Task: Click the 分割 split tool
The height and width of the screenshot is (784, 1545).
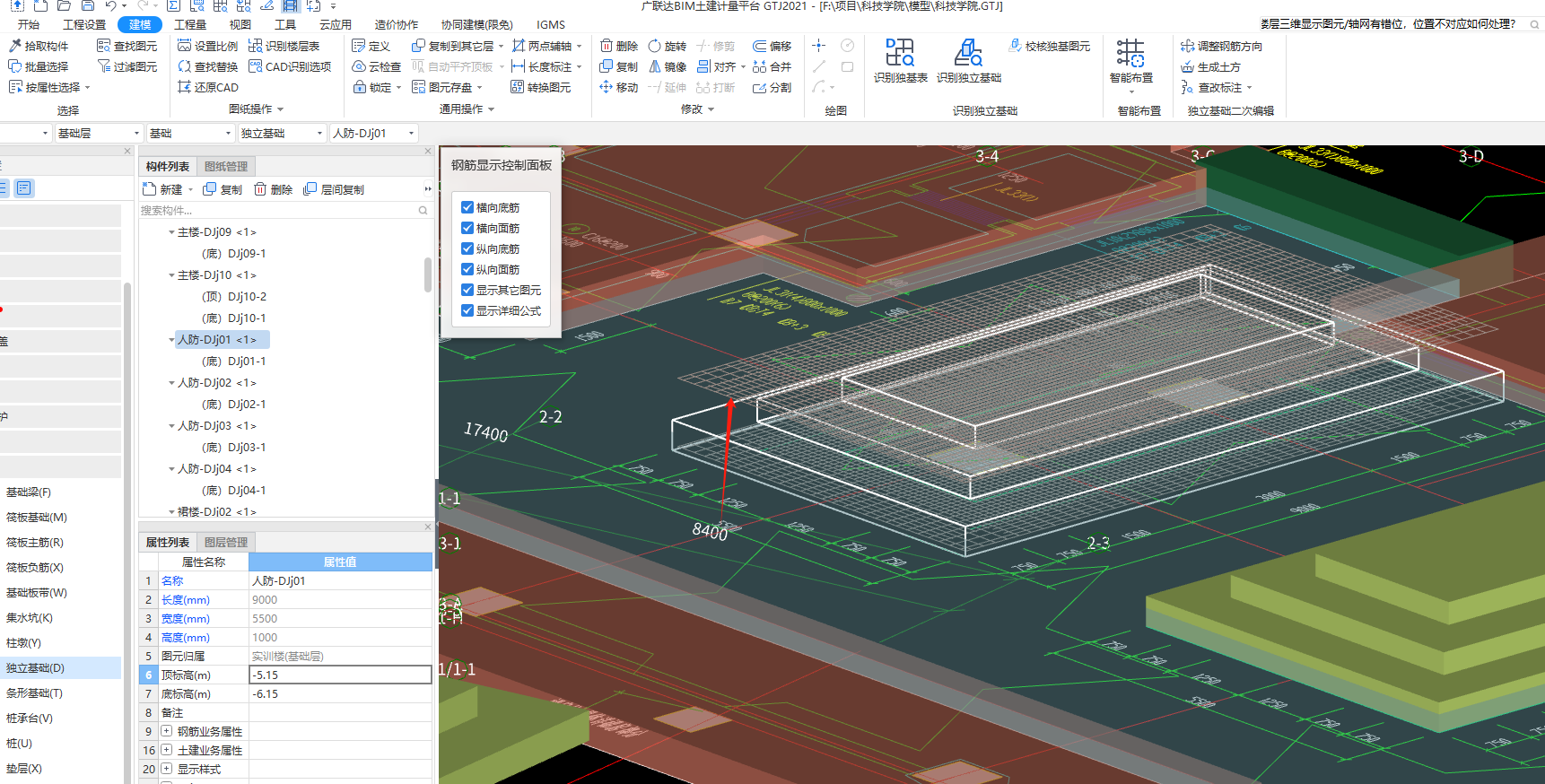Action: pyautogui.click(x=772, y=87)
